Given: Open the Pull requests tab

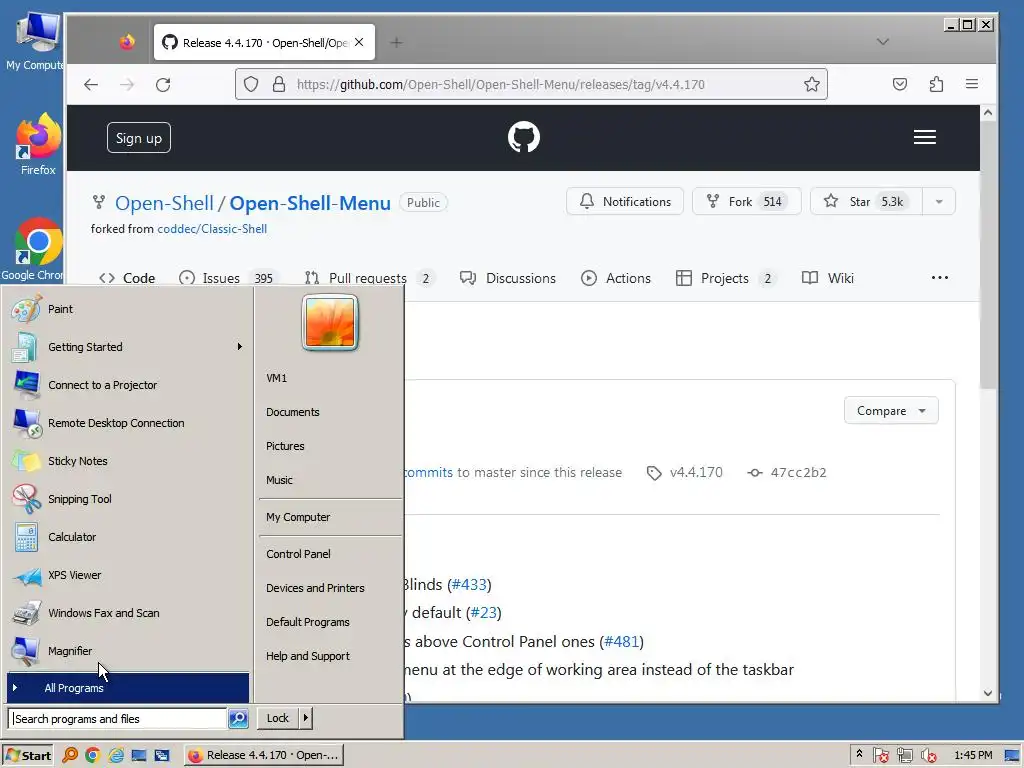Looking at the screenshot, I should click(370, 278).
